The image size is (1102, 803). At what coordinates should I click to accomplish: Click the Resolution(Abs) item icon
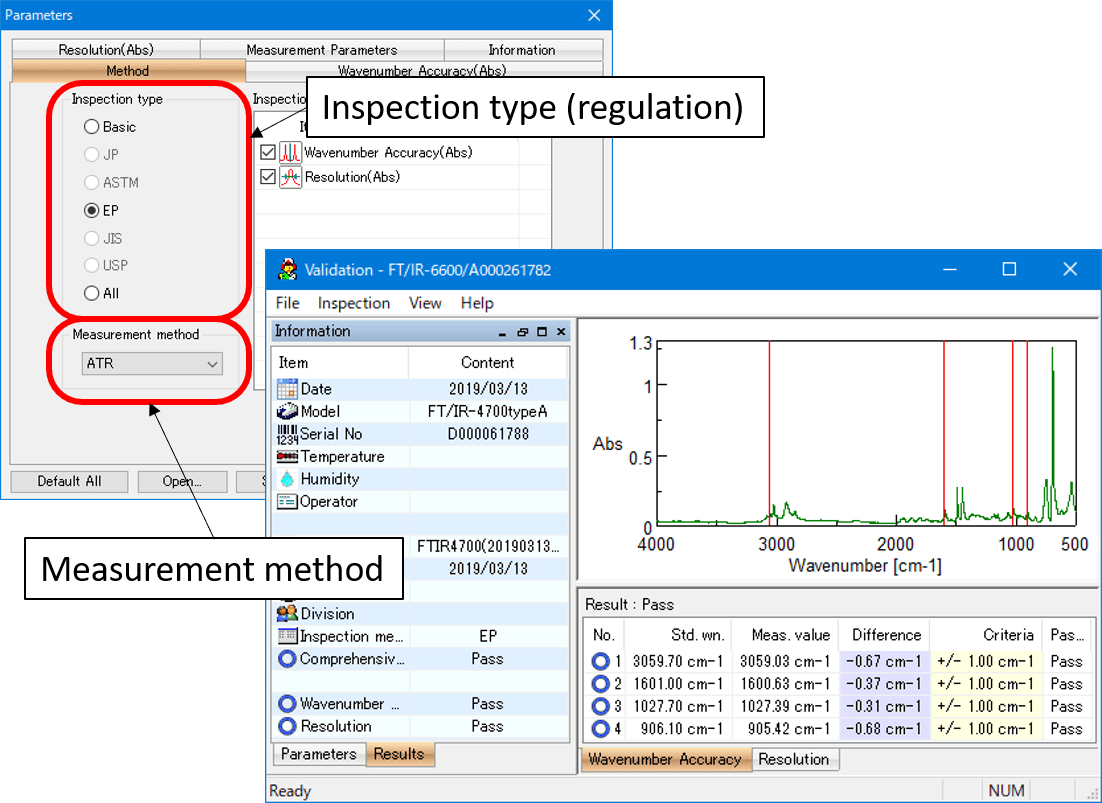[x=290, y=177]
